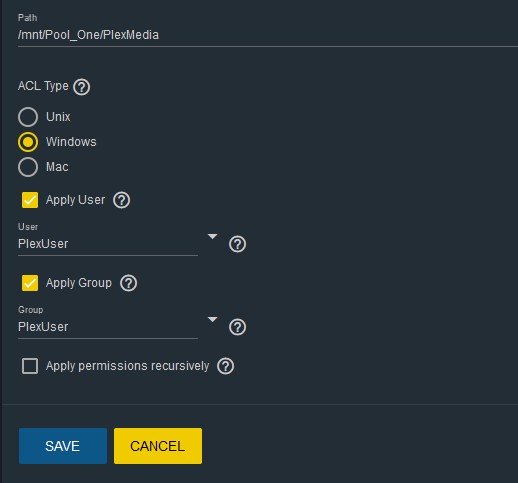Click the User field showing PlexUser

pyautogui.click(x=108, y=244)
